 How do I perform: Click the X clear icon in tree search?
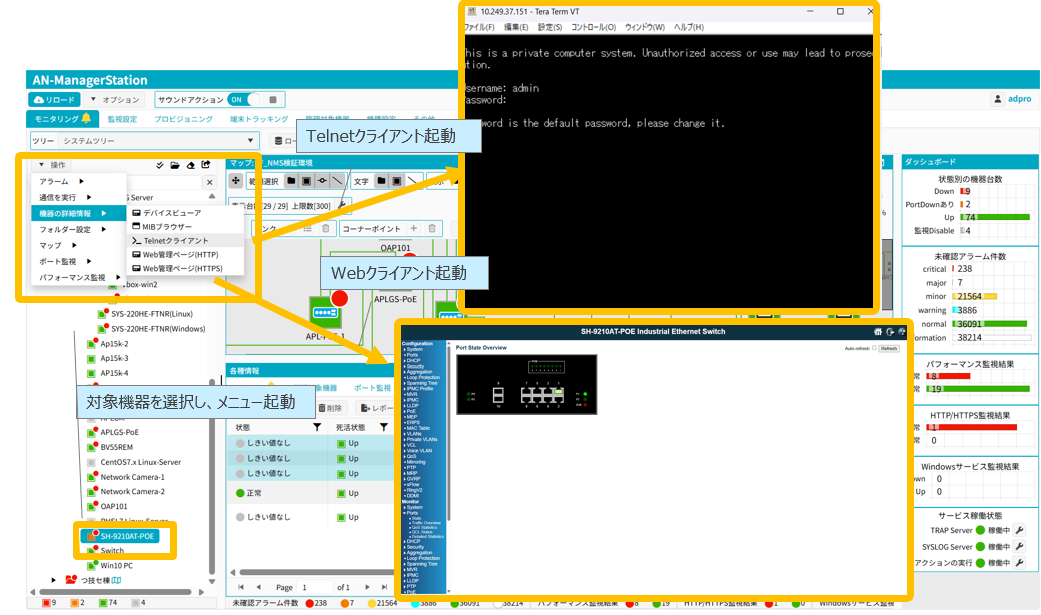209,182
